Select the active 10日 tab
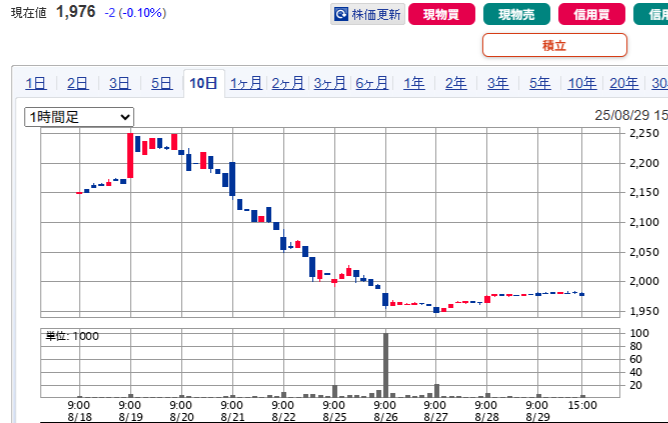This screenshot has height=423, width=668. (204, 83)
